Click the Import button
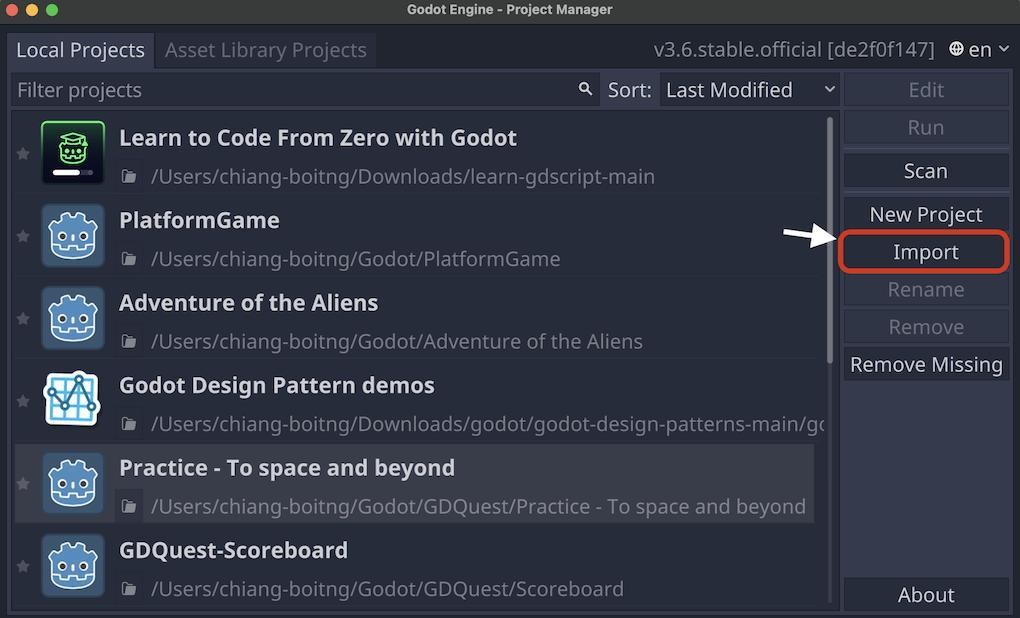 [926, 252]
